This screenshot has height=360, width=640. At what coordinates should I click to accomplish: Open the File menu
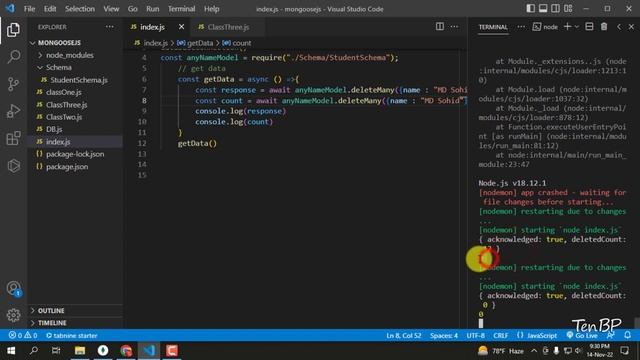pos(29,9)
